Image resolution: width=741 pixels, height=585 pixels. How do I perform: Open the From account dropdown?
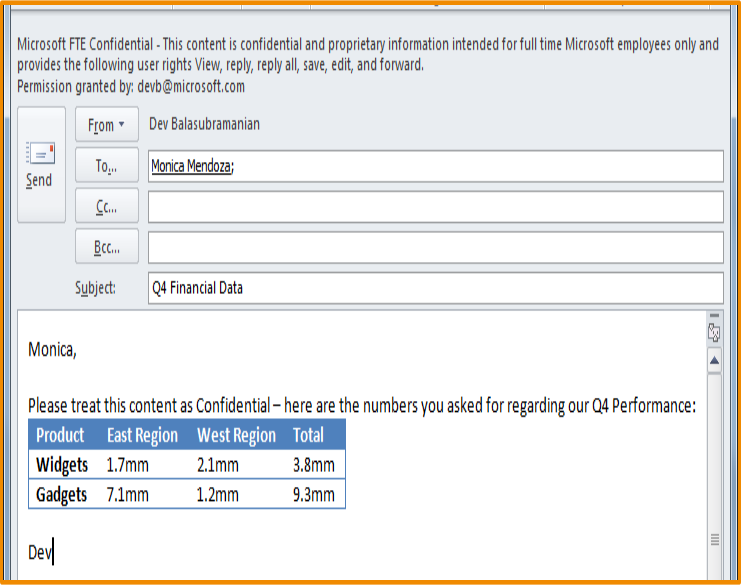coord(107,125)
